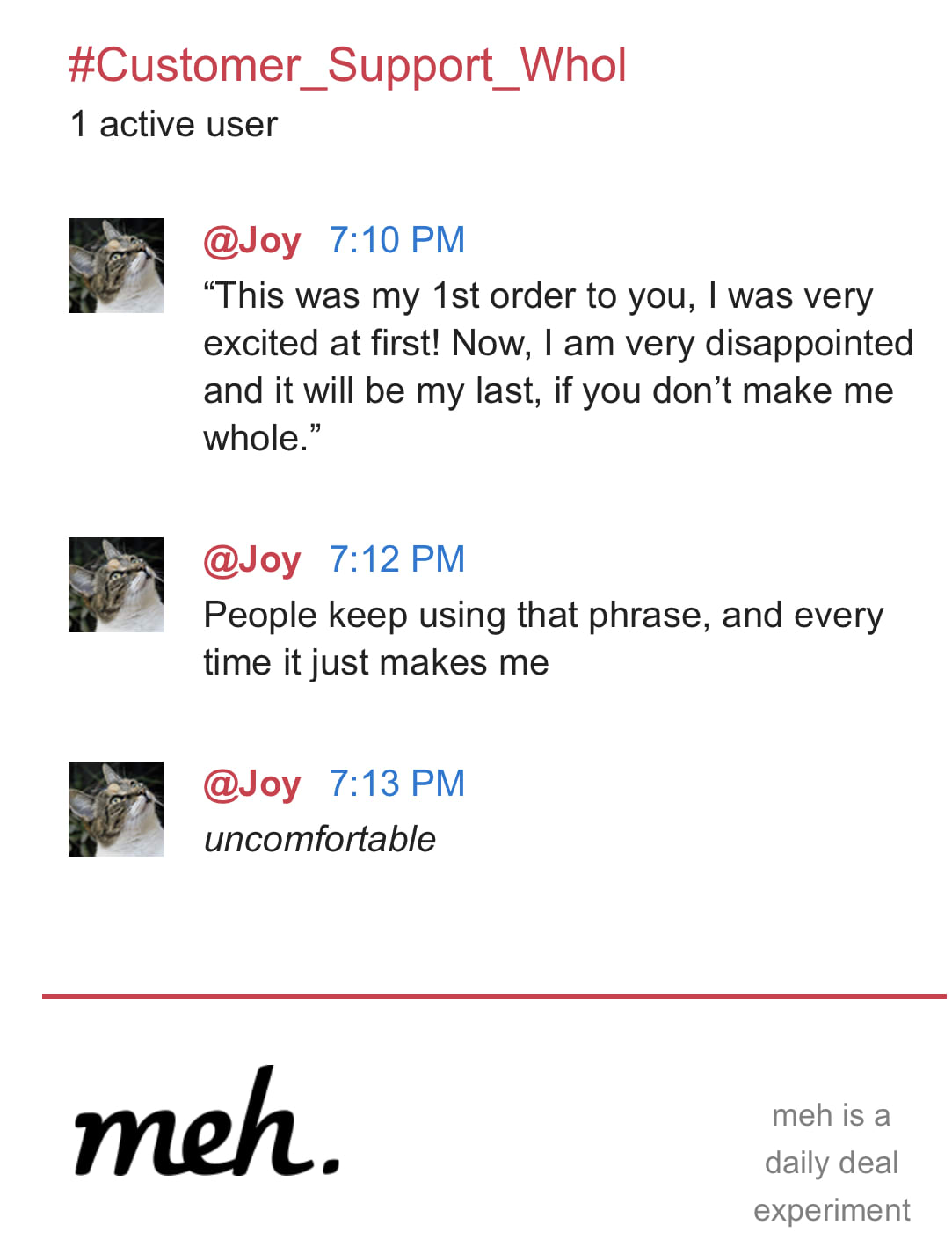This screenshot has height=1240, width=952.
Task: Click the cat avatar beside the 7:13 PM message
Action: (x=116, y=809)
